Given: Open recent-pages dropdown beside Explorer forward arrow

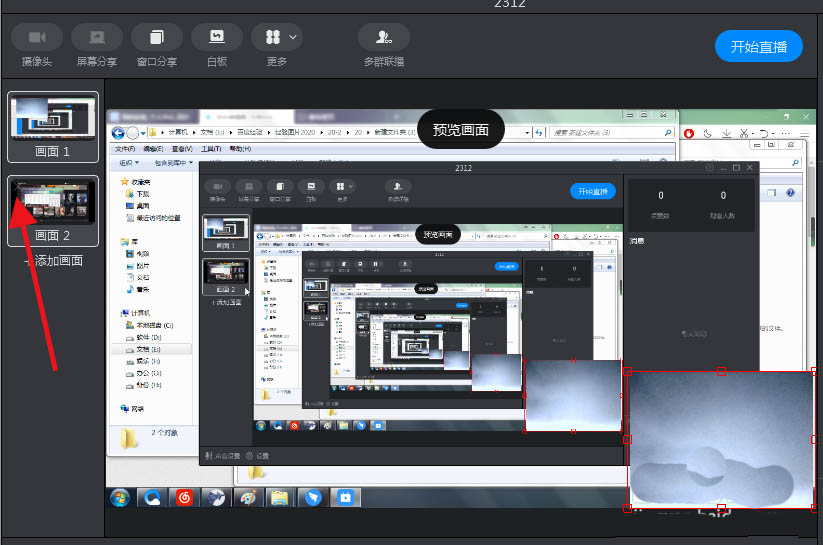Looking at the screenshot, I should click(143, 133).
